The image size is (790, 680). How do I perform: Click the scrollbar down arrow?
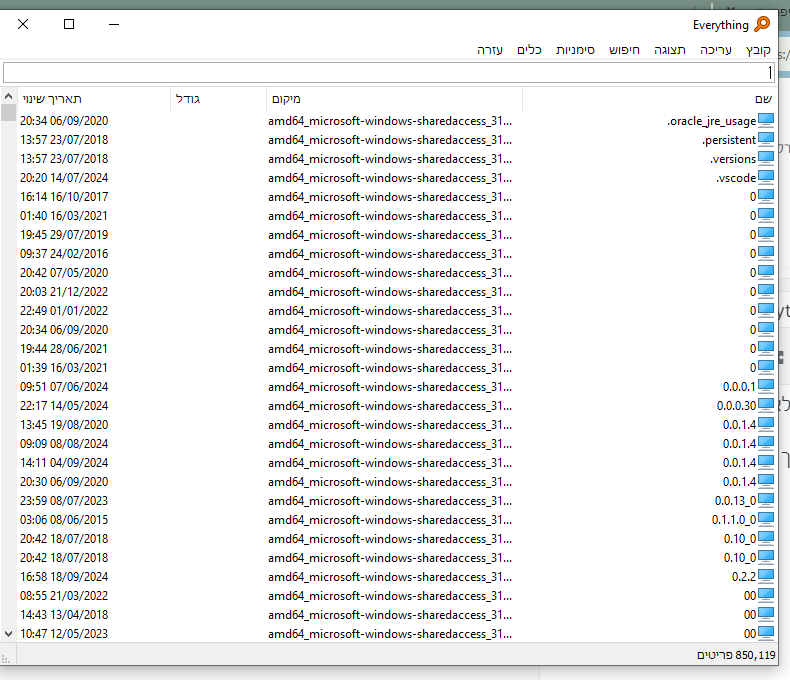pos(8,634)
